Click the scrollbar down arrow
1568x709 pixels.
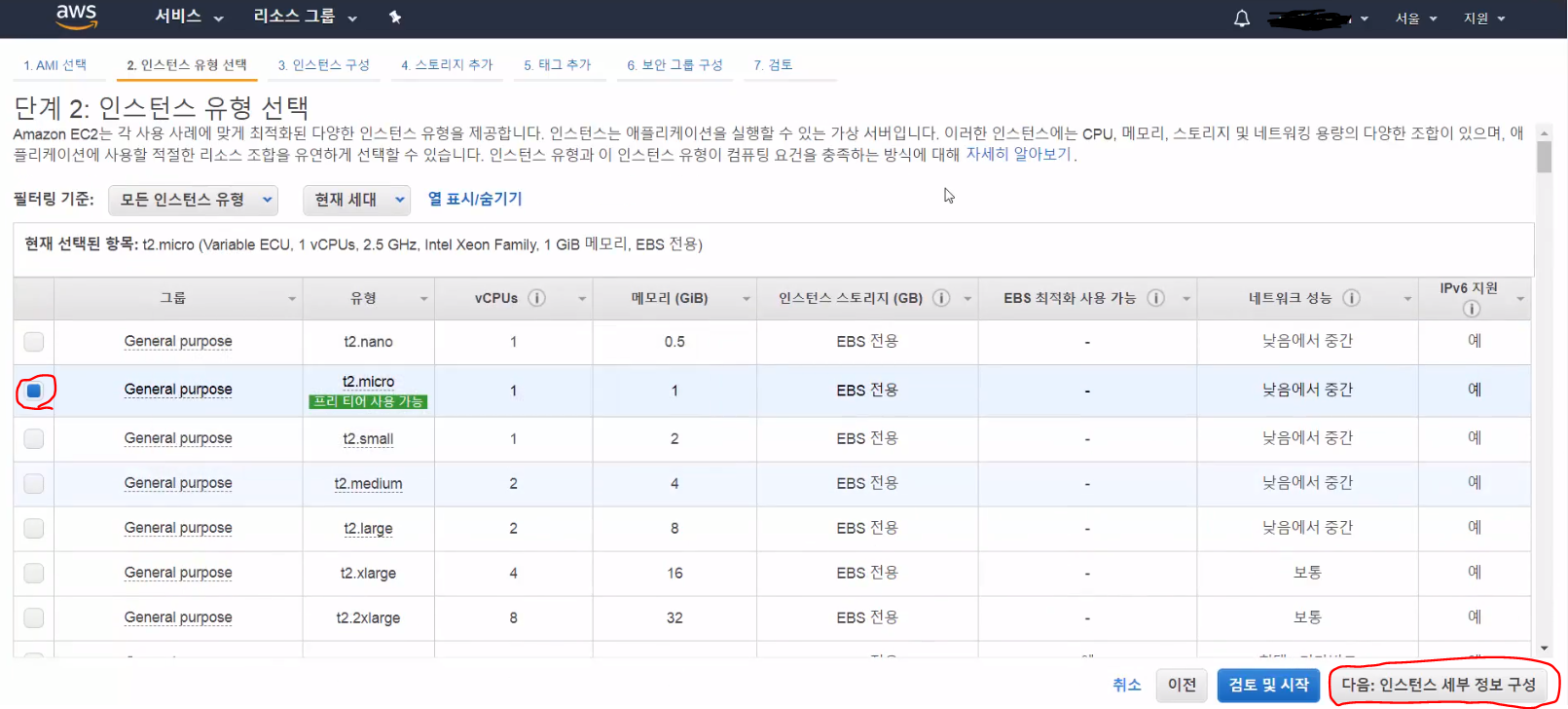tap(1545, 649)
